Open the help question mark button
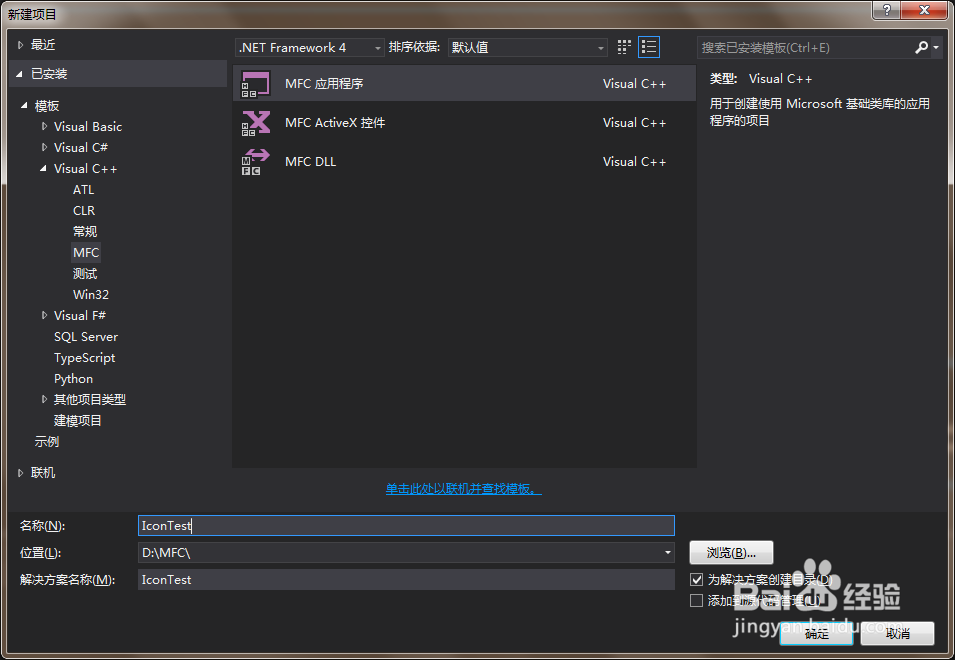 click(x=887, y=10)
